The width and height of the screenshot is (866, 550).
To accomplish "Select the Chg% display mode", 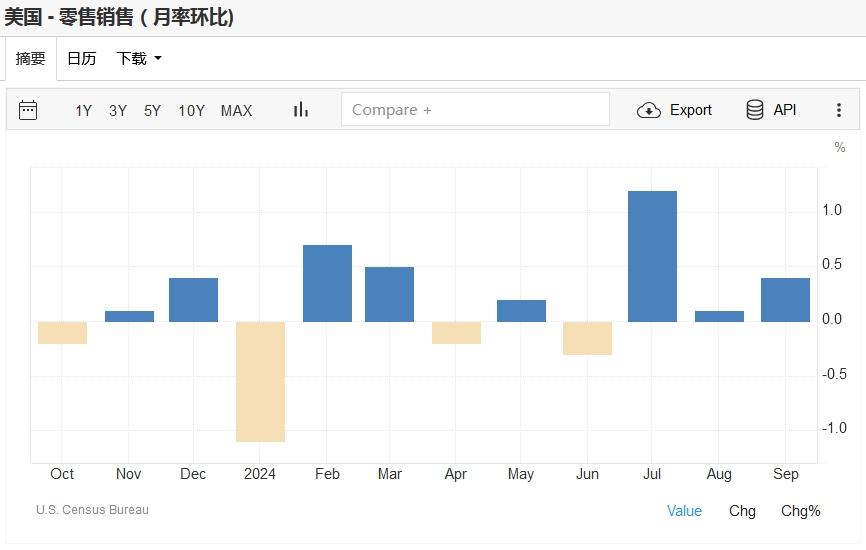I will pos(800,511).
